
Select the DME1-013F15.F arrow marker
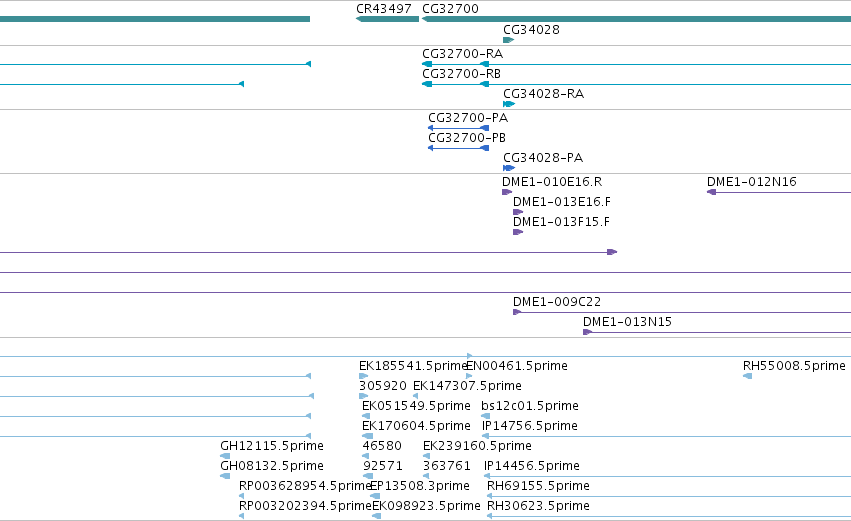(518, 232)
